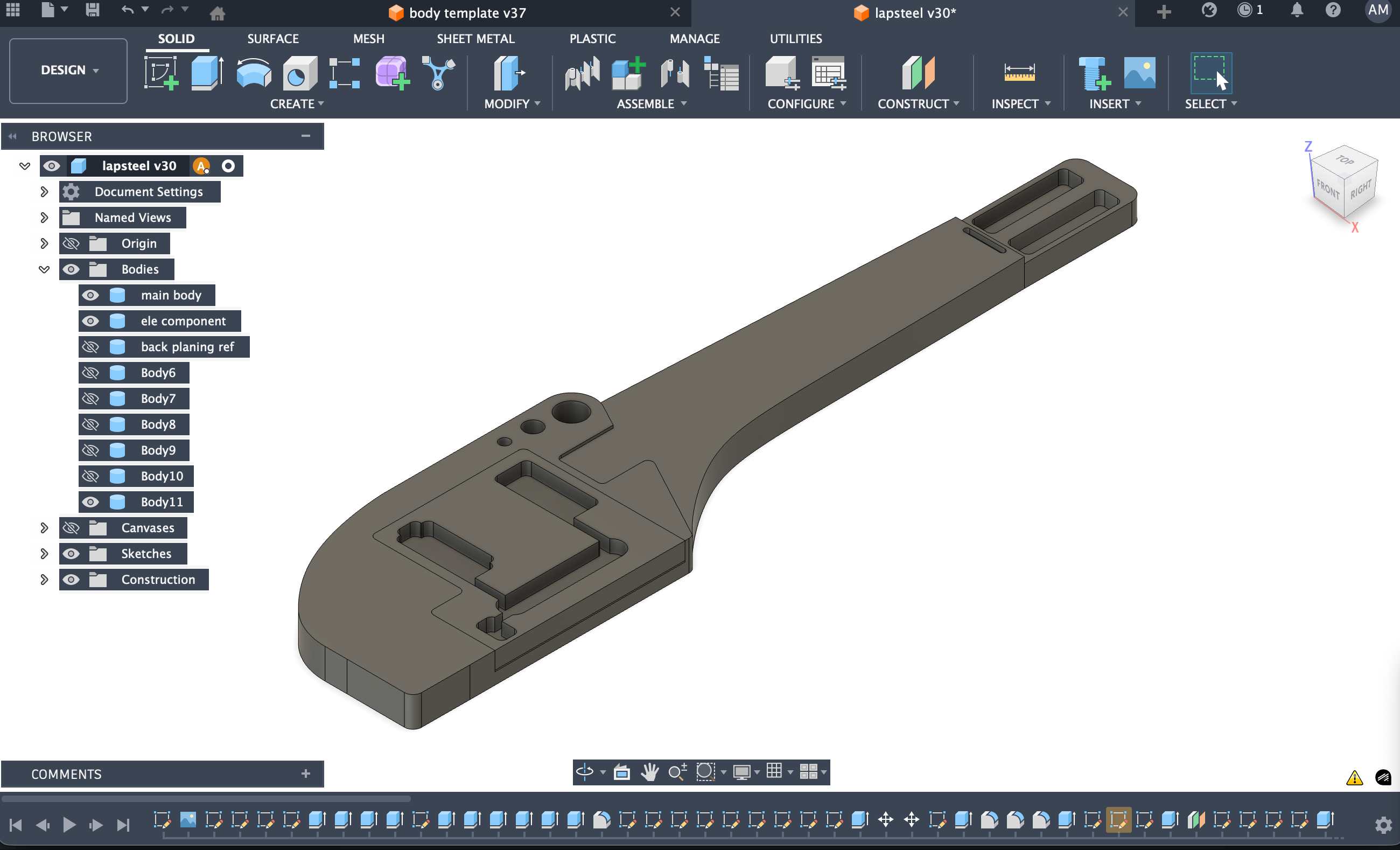Toggle visibility of Body11
Image resolution: width=1400 pixels, height=850 pixels.
coord(90,502)
